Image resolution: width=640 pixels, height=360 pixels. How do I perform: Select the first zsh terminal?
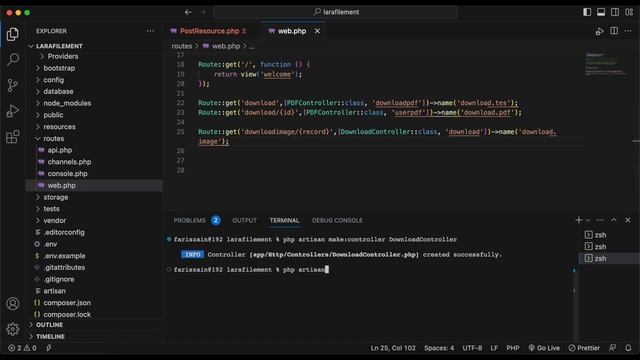coord(609,235)
